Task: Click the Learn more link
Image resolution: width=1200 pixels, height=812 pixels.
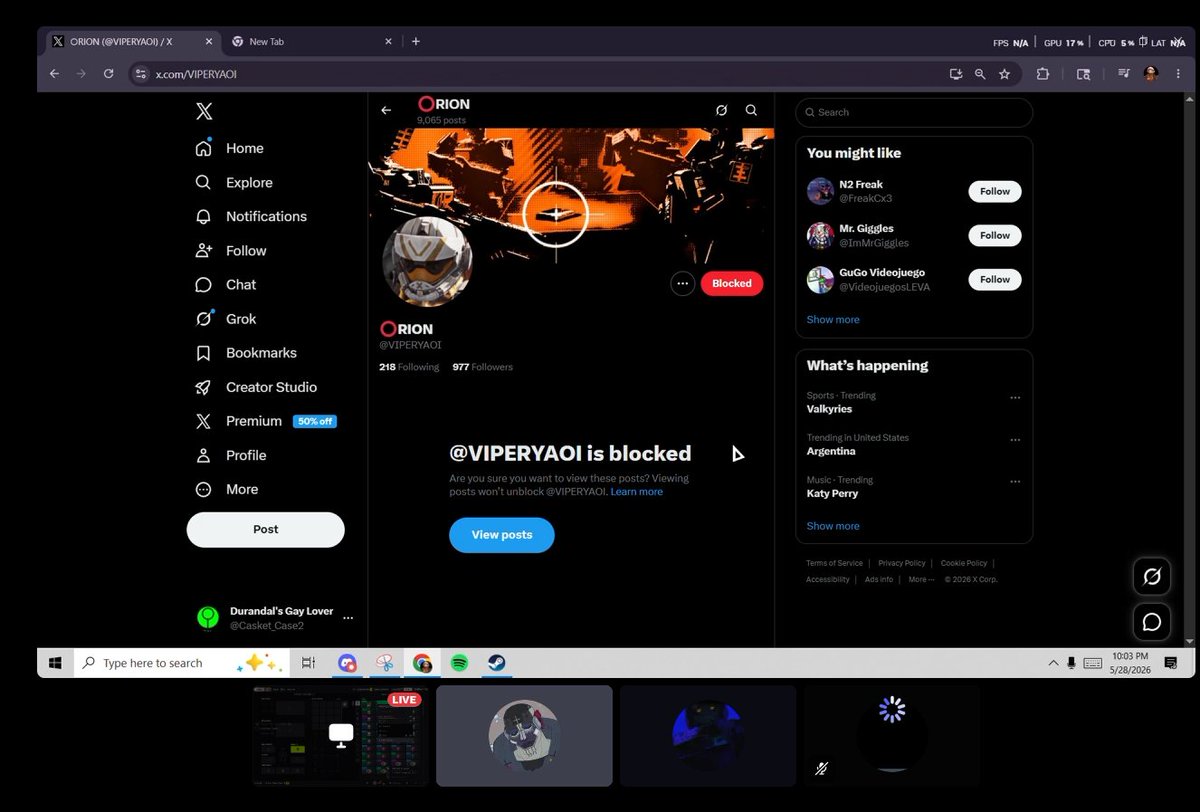Action: point(636,492)
